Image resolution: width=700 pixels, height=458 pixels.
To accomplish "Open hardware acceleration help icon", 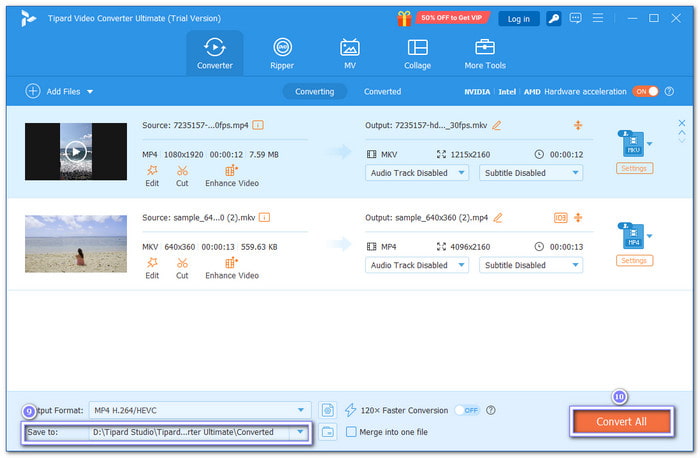I will coord(669,91).
